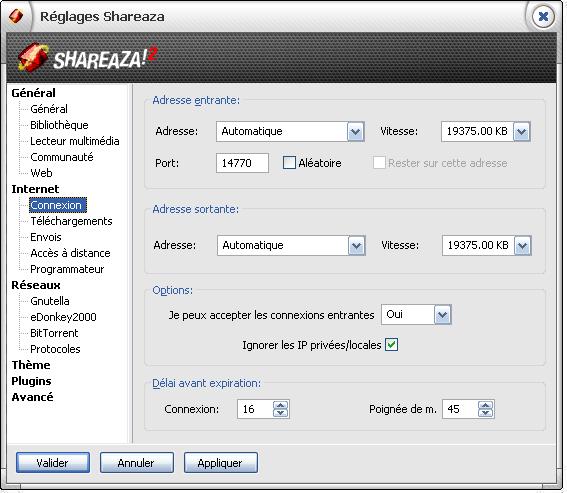The width and height of the screenshot is (567, 493).
Task: Open Accès à distance settings
Action: 70,253
